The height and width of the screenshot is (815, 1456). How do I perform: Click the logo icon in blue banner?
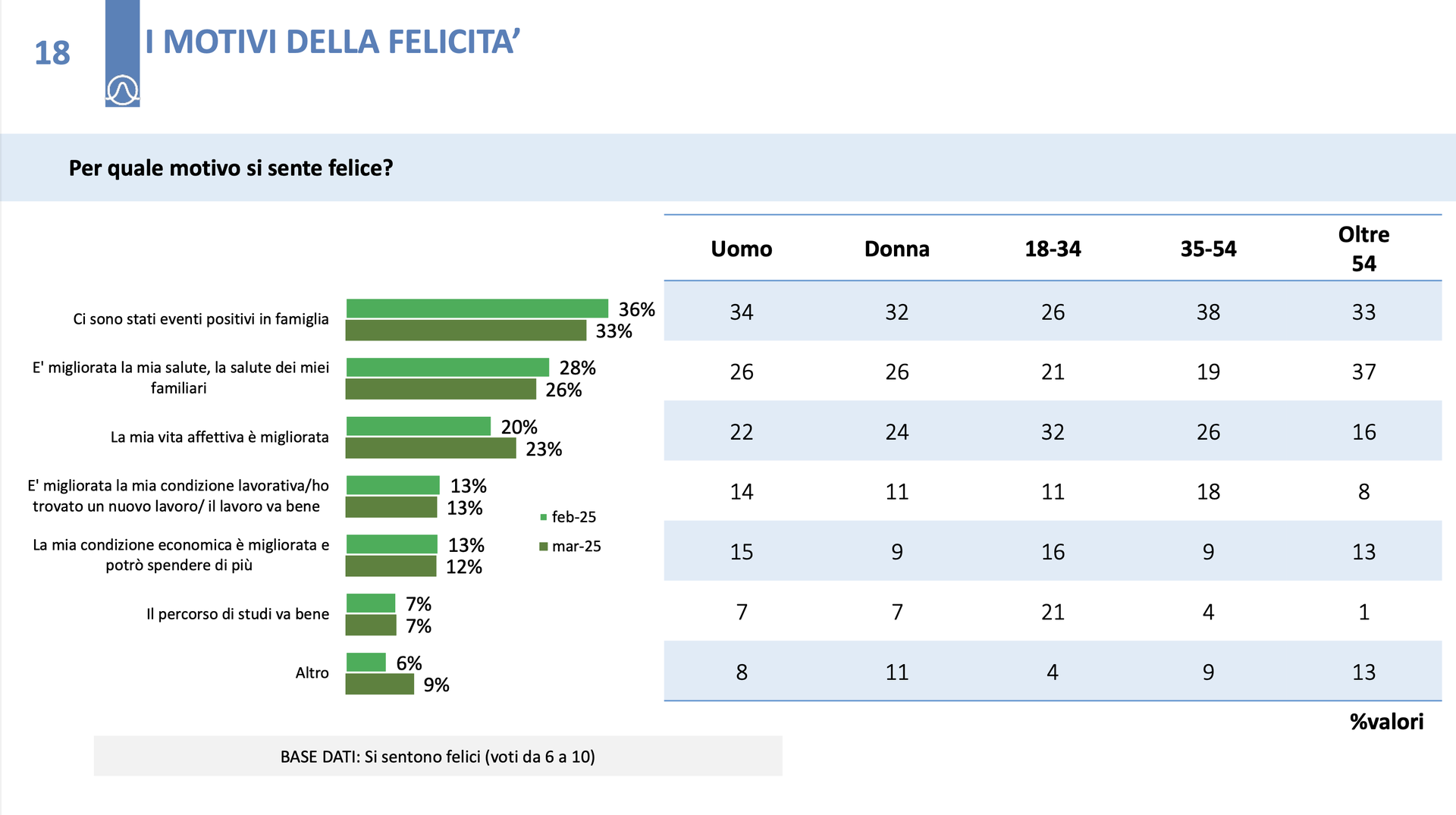coord(122,90)
